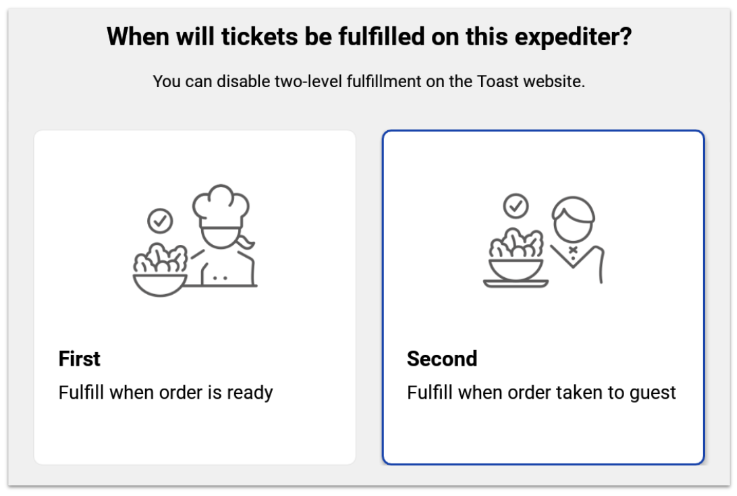Choose "Fulfill when order taken to guest"
The height and width of the screenshot is (496, 737).
[x=541, y=392]
